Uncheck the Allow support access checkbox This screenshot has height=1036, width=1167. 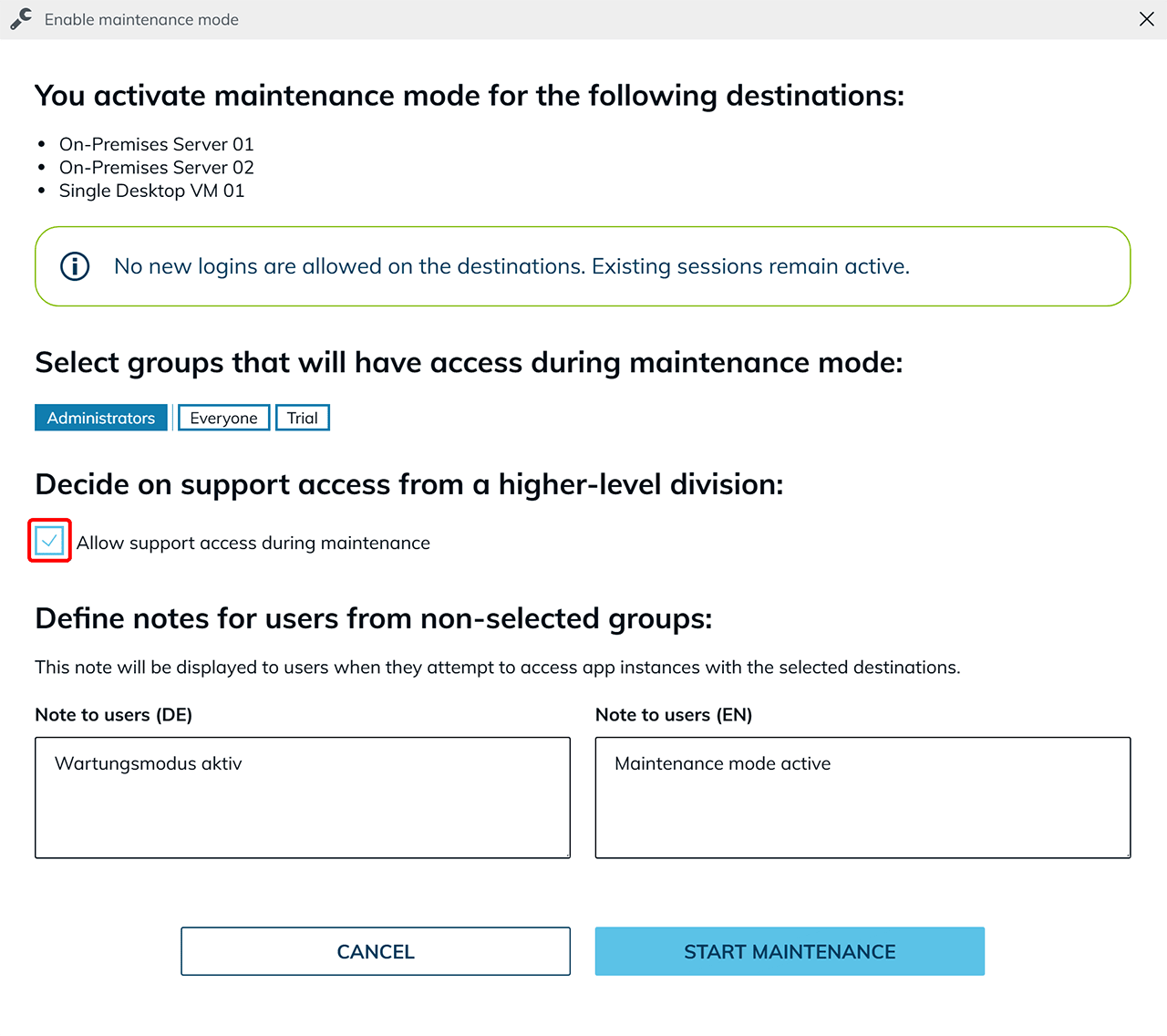pyautogui.click(x=49, y=541)
